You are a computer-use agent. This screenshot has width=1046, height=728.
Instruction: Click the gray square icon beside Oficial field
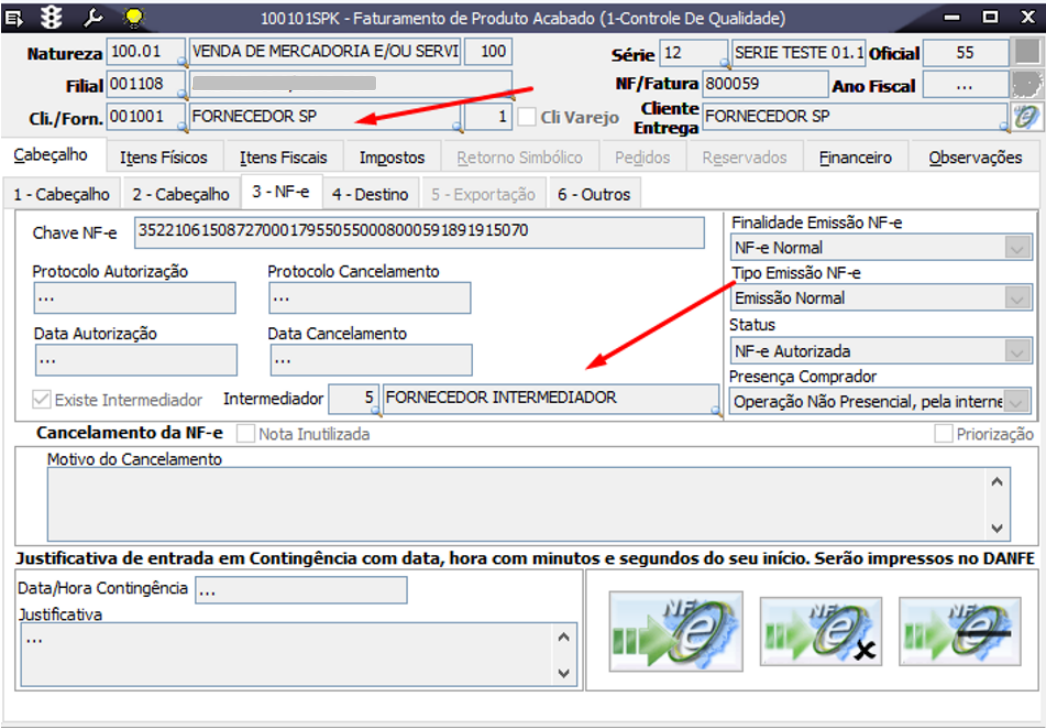point(1026,52)
